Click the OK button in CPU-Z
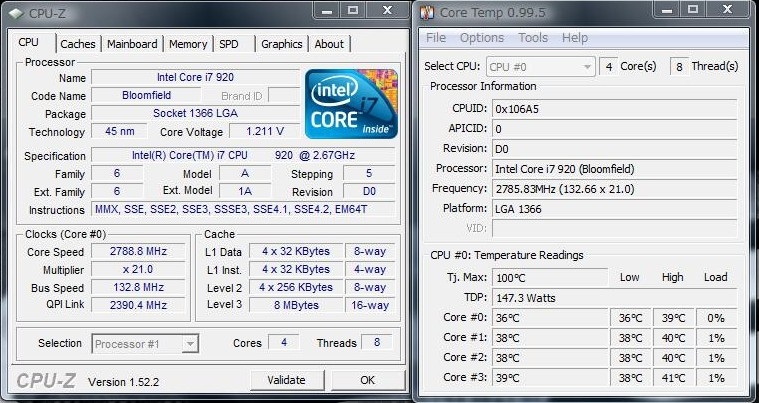This screenshot has height=403, width=759. pos(367,380)
